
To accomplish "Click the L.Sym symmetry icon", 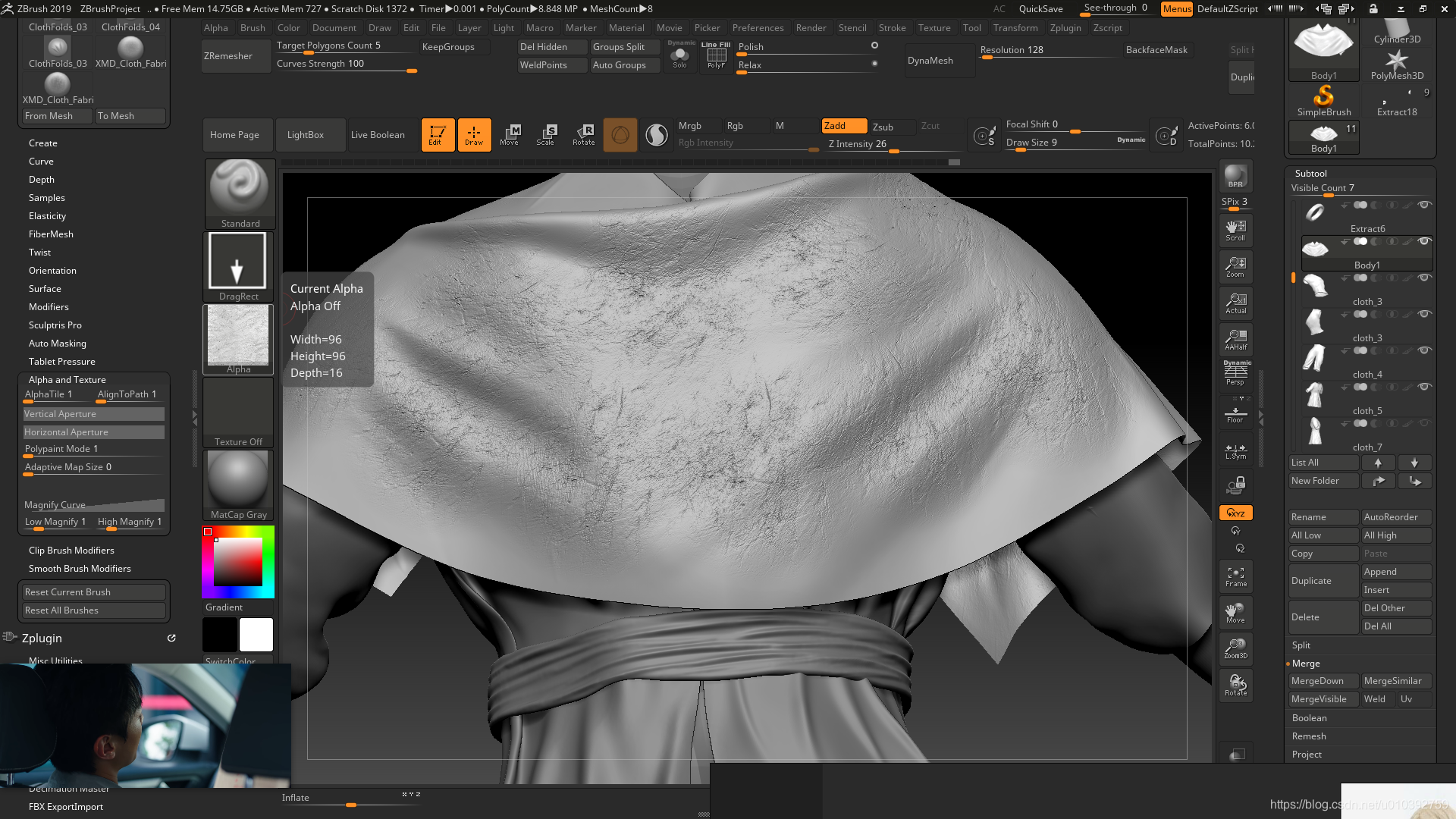I will tap(1235, 450).
